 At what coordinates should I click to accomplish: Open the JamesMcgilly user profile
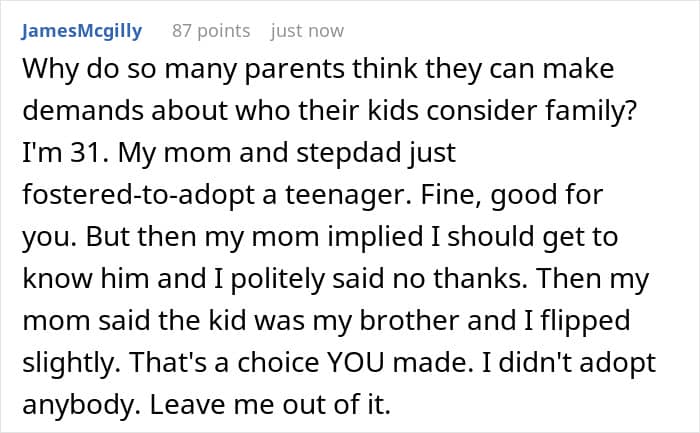tap(82, 31)
